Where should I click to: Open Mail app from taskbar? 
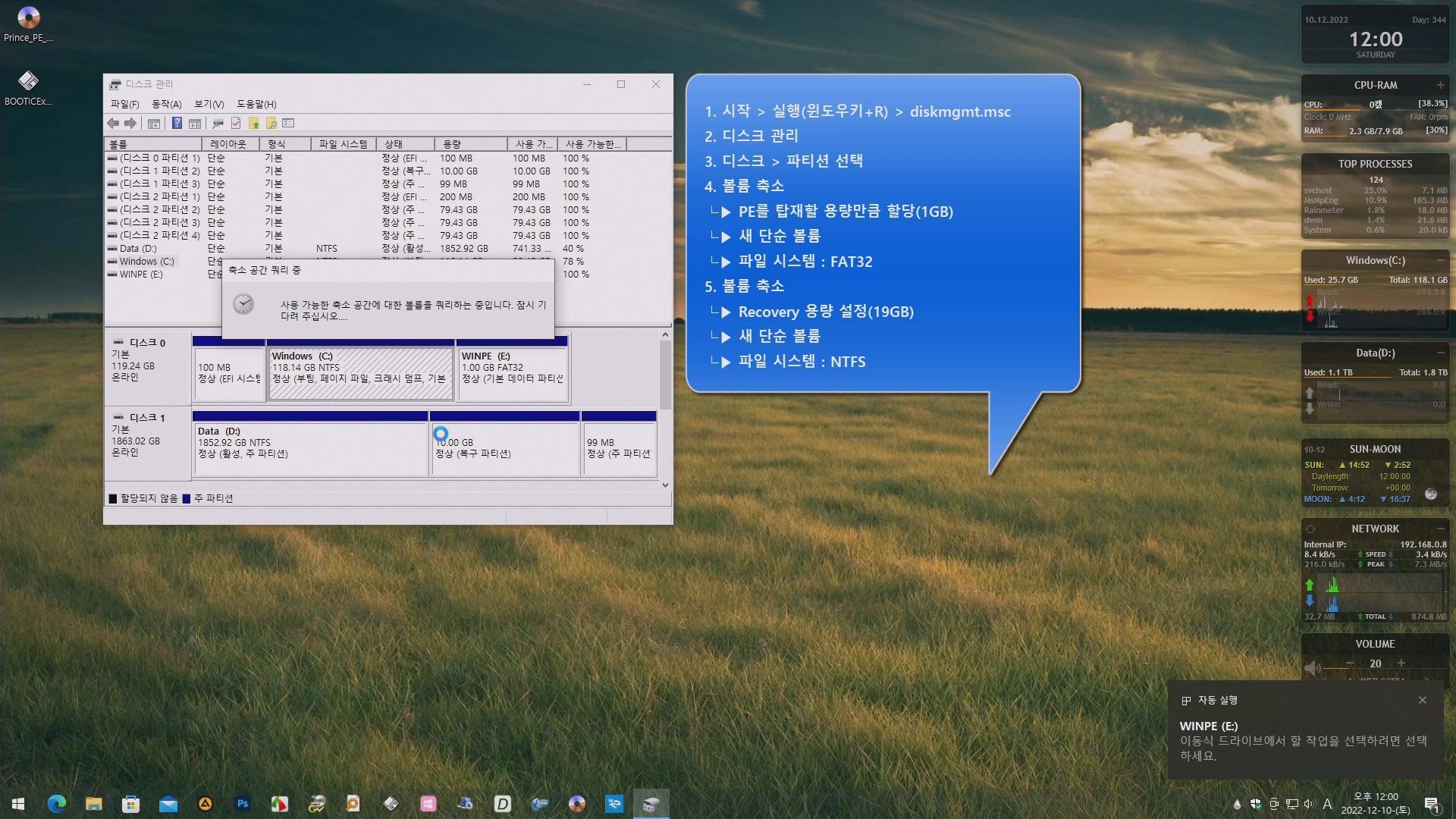click(x=168, y=803)
